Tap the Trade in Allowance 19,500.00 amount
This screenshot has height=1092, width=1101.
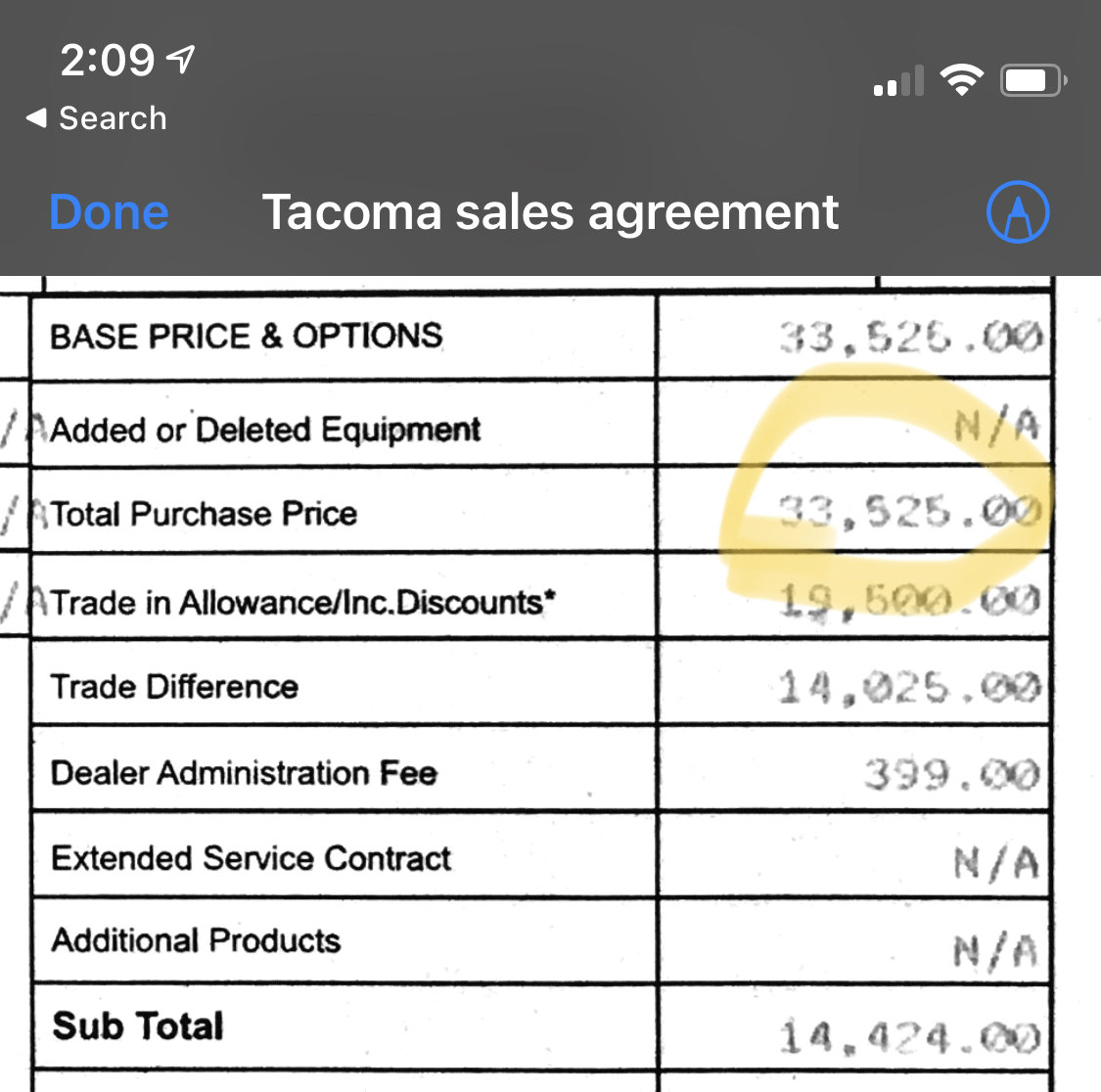click(910, 601)
